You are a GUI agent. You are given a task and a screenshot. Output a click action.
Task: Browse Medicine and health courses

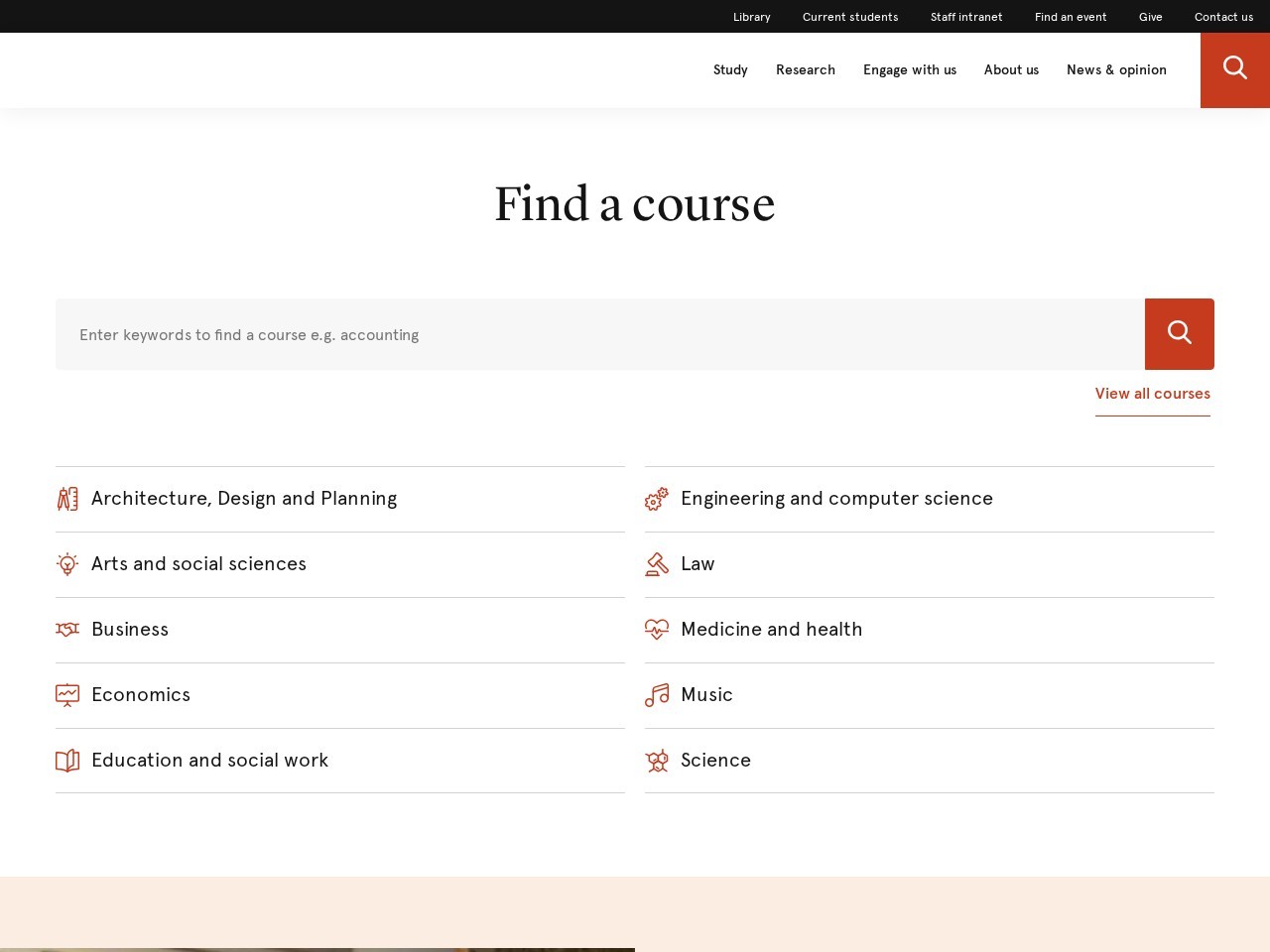pos(930,630)
